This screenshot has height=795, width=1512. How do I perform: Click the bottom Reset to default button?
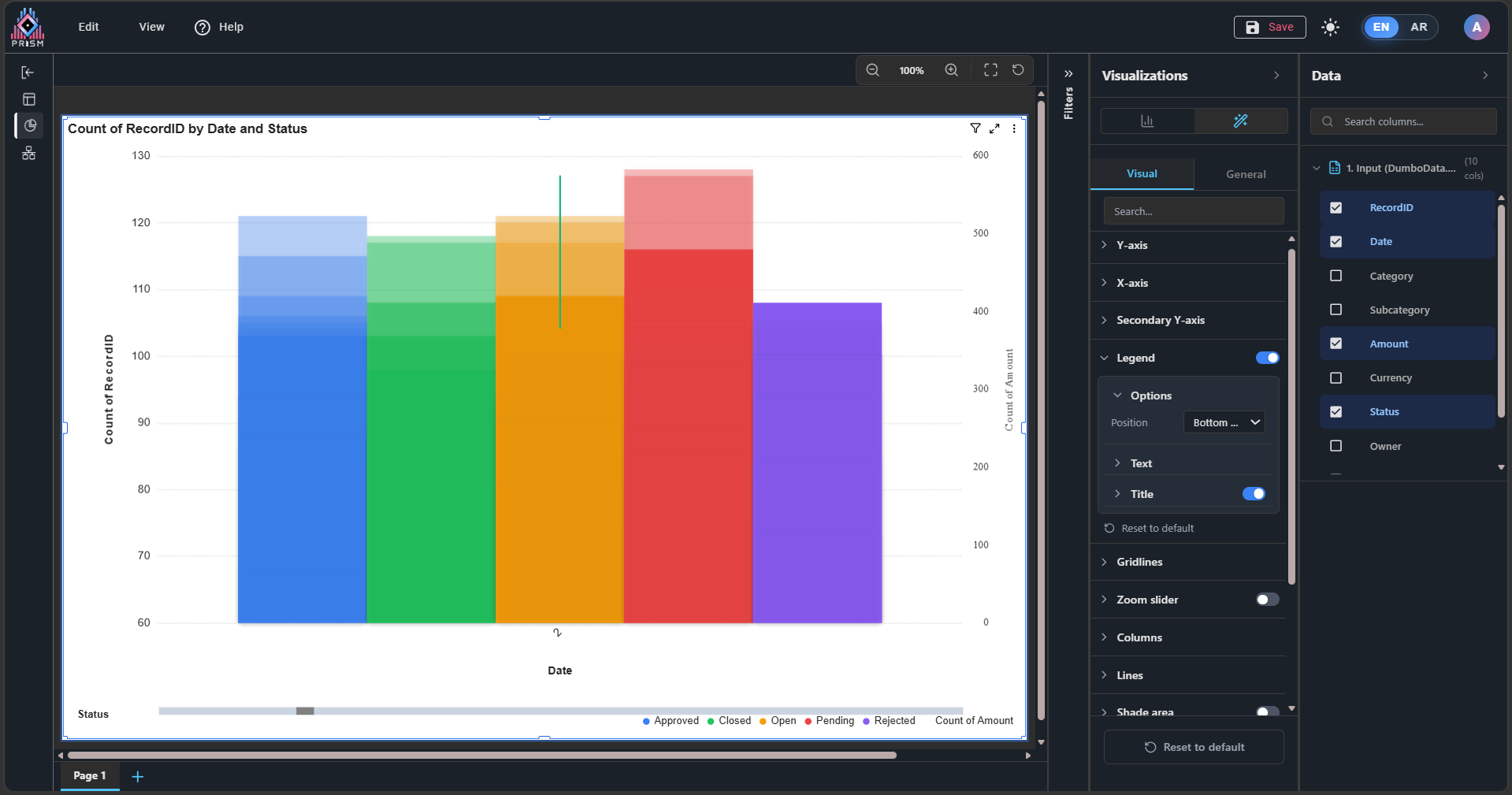click(x=1194, y=747)
